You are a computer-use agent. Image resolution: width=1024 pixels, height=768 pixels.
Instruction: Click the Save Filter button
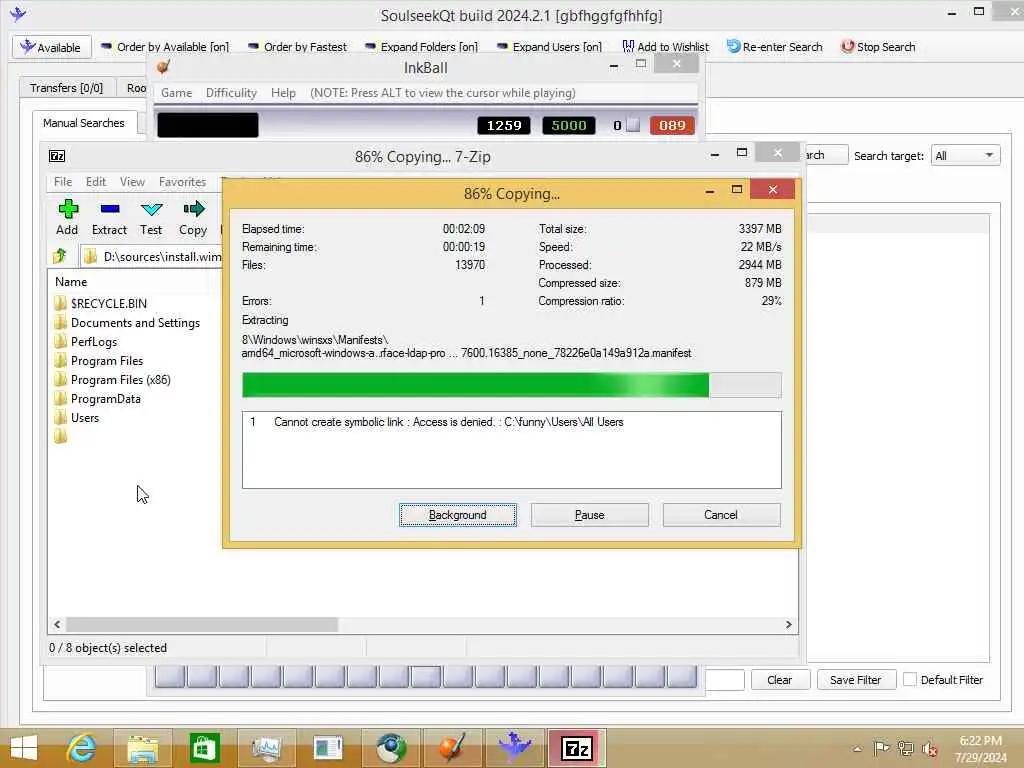(x=856, y=680)
